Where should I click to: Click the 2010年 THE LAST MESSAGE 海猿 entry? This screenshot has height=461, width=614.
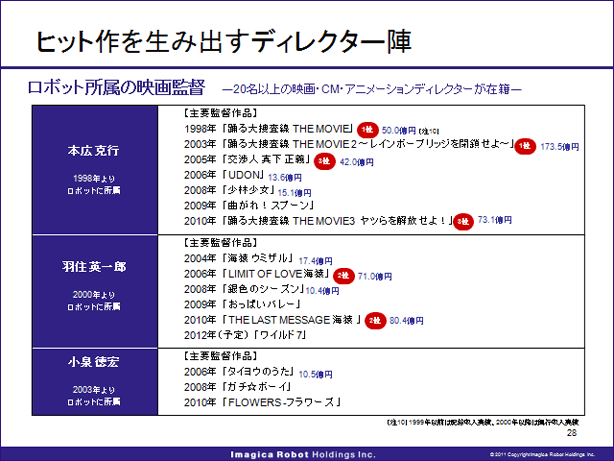(273, 320)
